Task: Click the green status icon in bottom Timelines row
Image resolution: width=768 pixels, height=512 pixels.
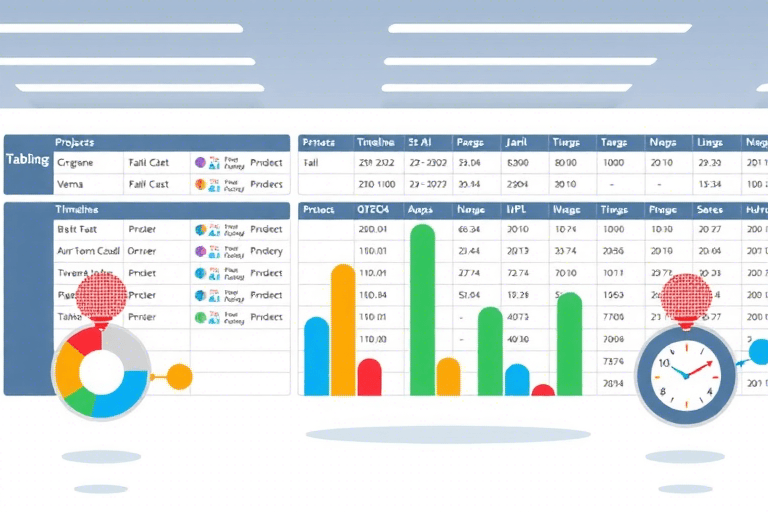Action: (x=200, y=317)
